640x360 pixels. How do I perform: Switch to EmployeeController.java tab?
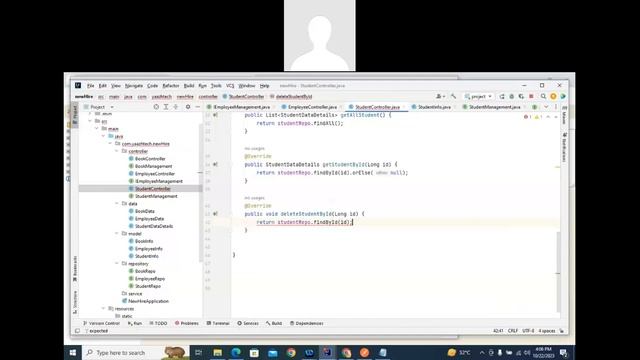(x=312, y=107)
